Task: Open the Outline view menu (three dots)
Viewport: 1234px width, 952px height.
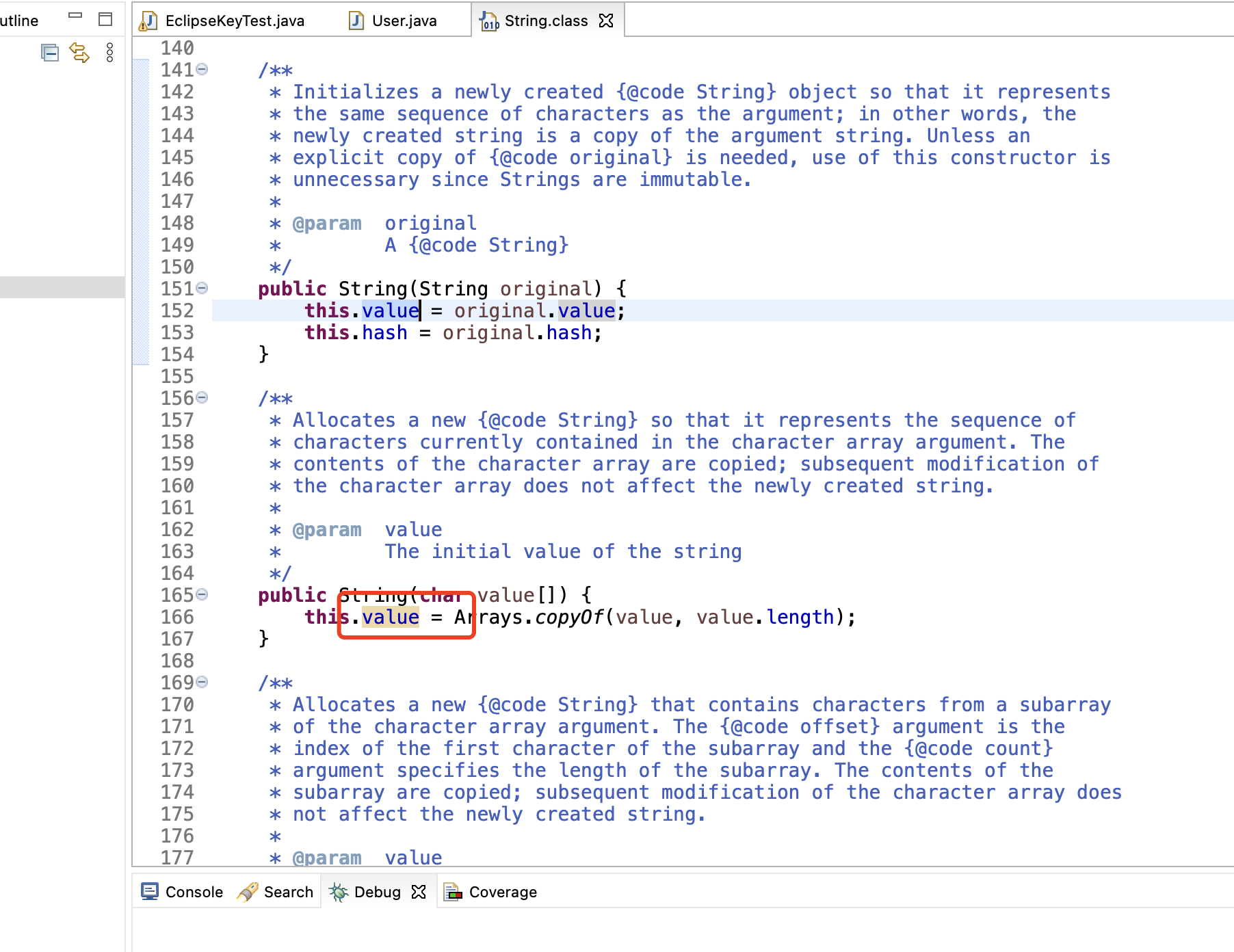Action: tap(109, 53)
